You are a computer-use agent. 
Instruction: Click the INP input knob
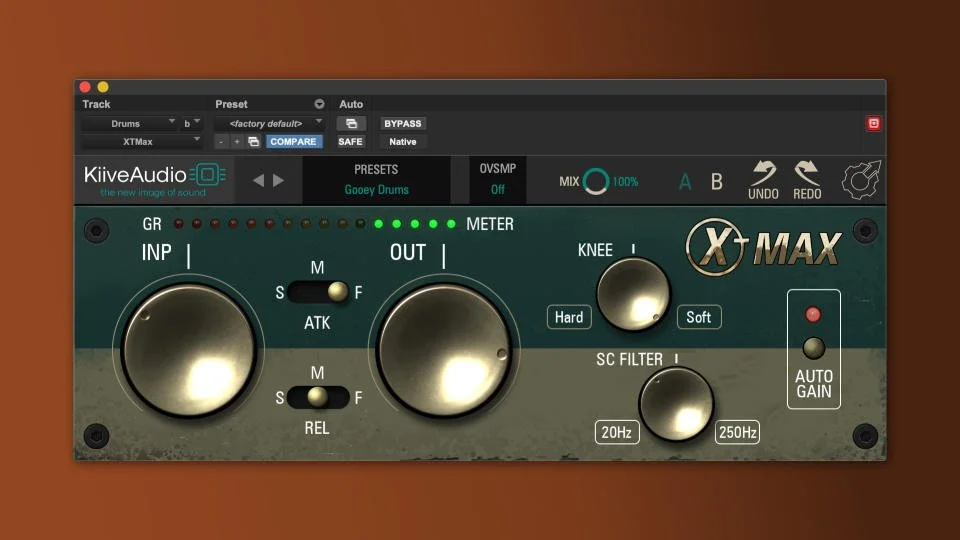189,350
